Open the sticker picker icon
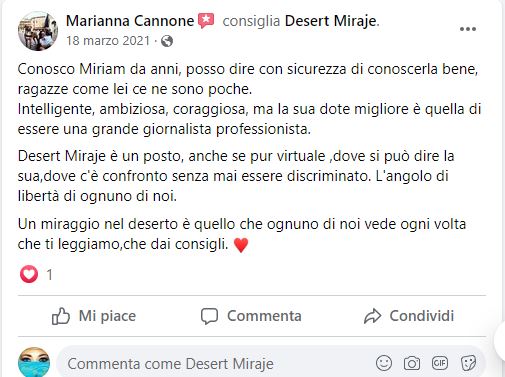This screenshot has height=377, width=505. (x=468, y=363)
